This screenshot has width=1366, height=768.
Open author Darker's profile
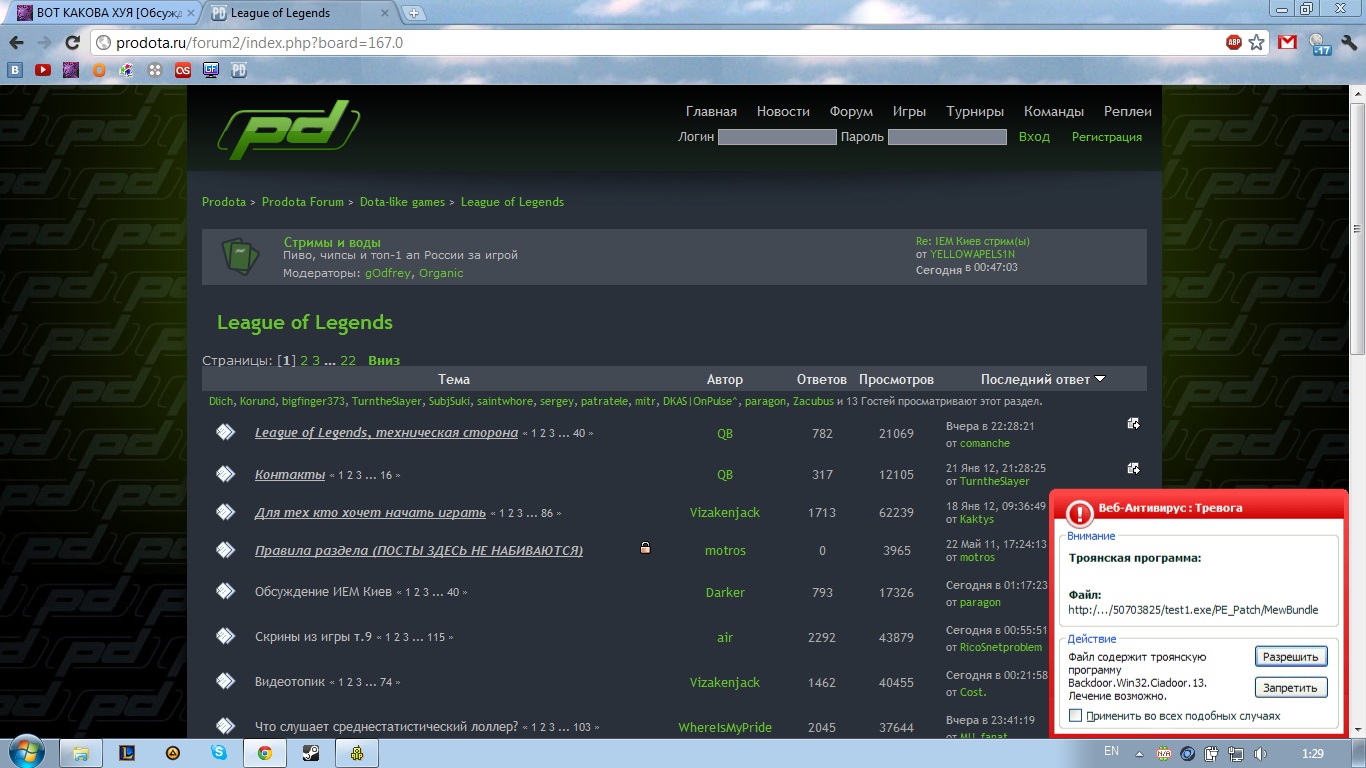point(725,592)
